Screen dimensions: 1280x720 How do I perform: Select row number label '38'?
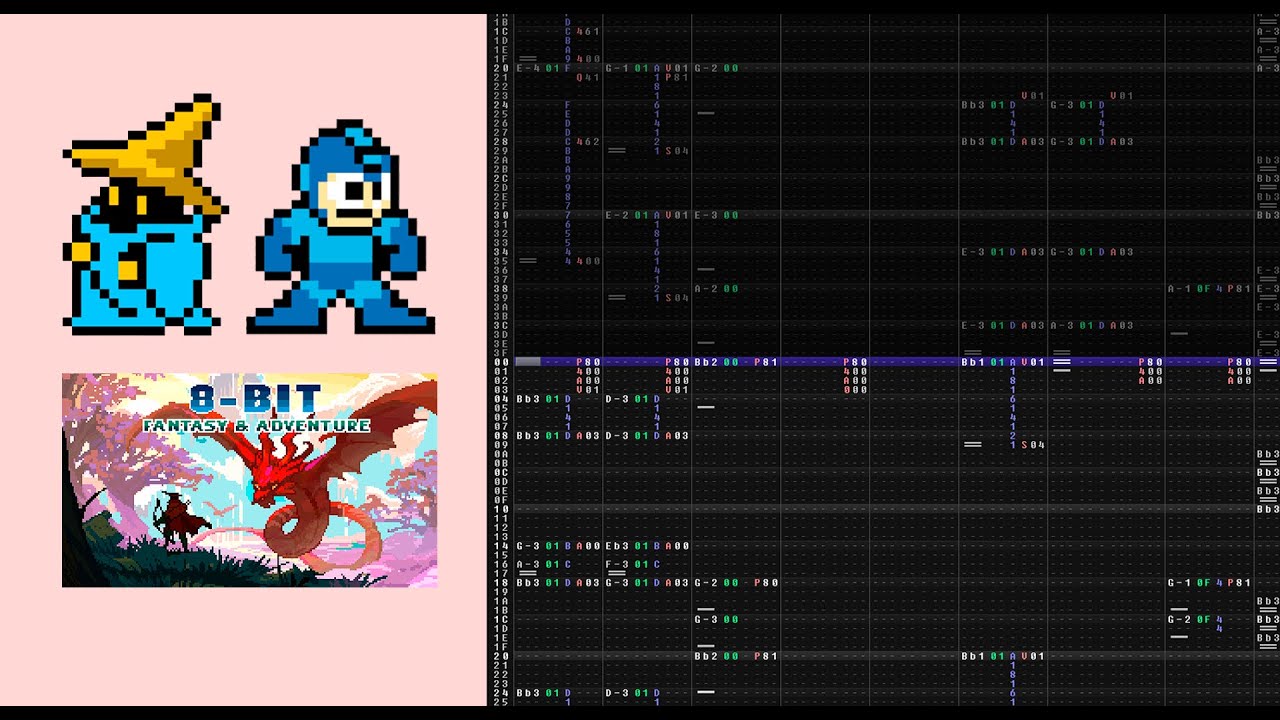[501, 289]
